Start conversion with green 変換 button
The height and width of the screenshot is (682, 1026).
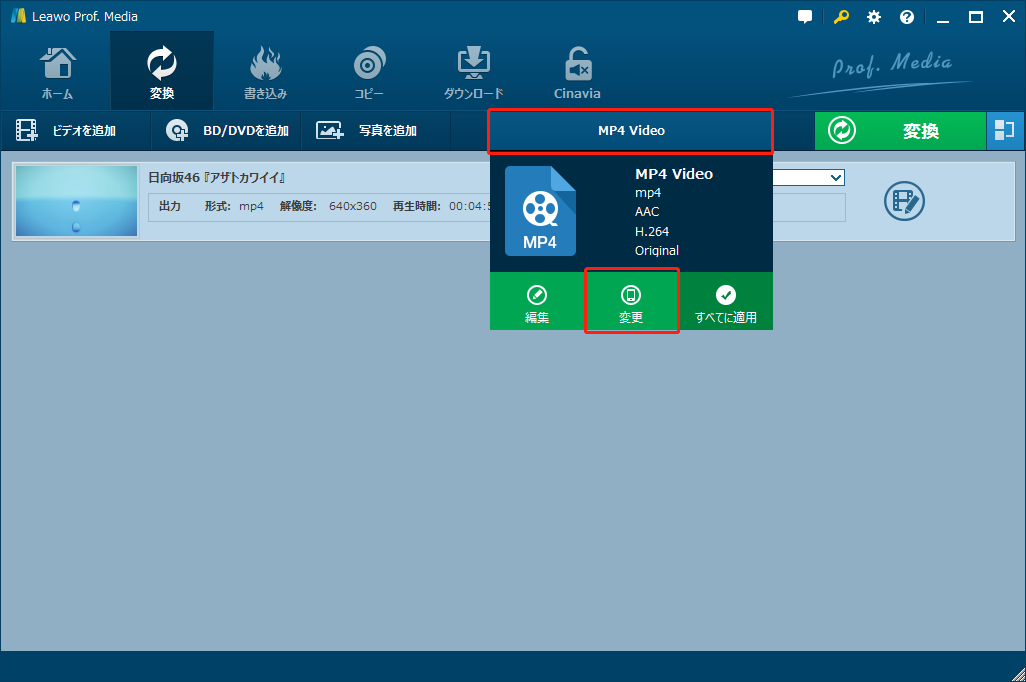900,131
